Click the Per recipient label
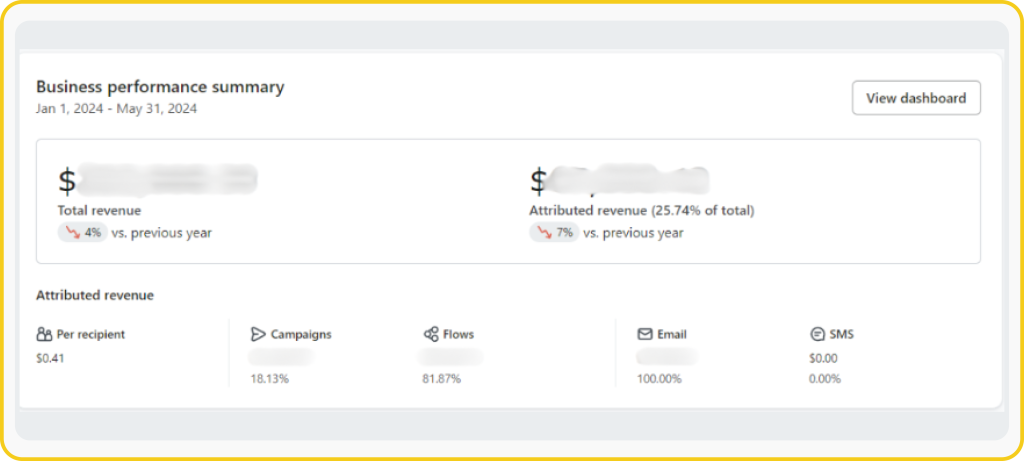Screen dimensions: 1024x461 point(91,334)
